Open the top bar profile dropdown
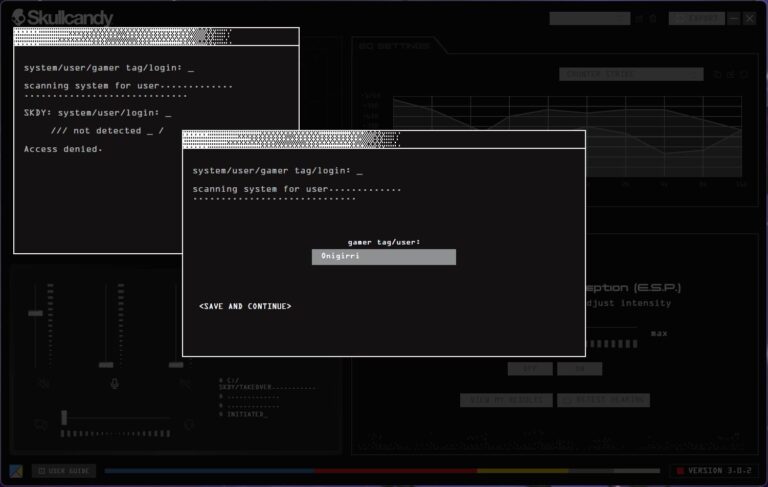This screenshot has width=768, height=487. coord(590,19)
